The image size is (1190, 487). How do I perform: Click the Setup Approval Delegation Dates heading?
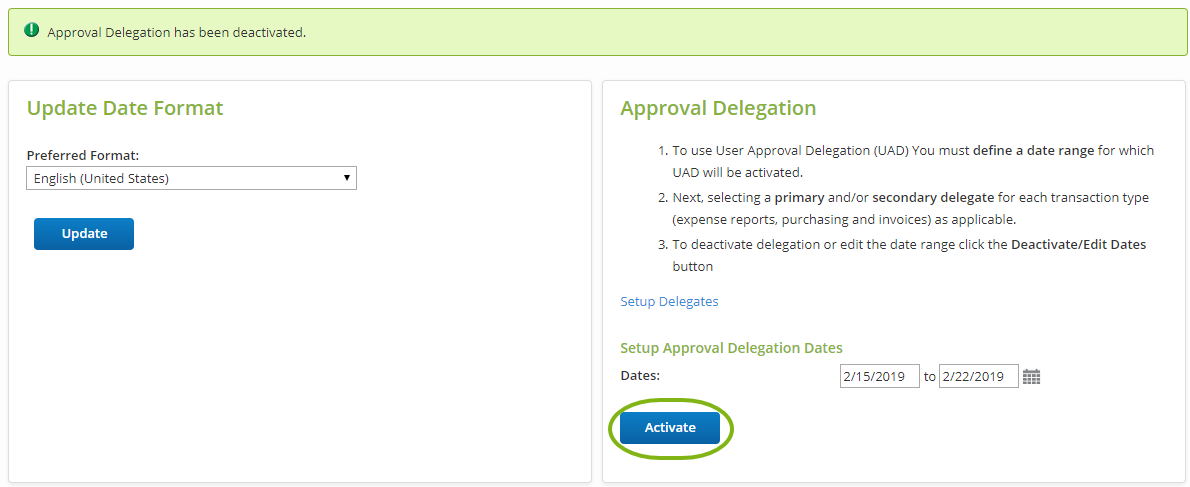tap(731, 348)
